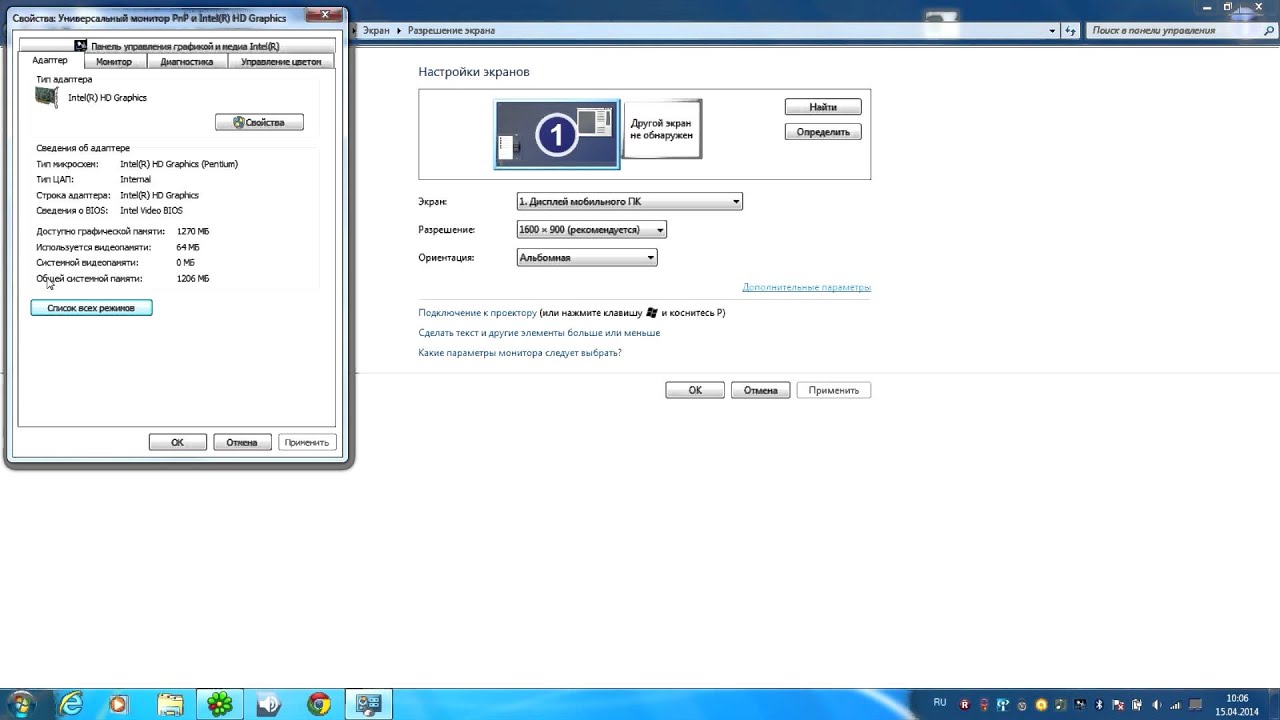Screen dimensions: 1280x720
Task: Click the 1270 МБ available graphics memory value
Action: [193, 231]
